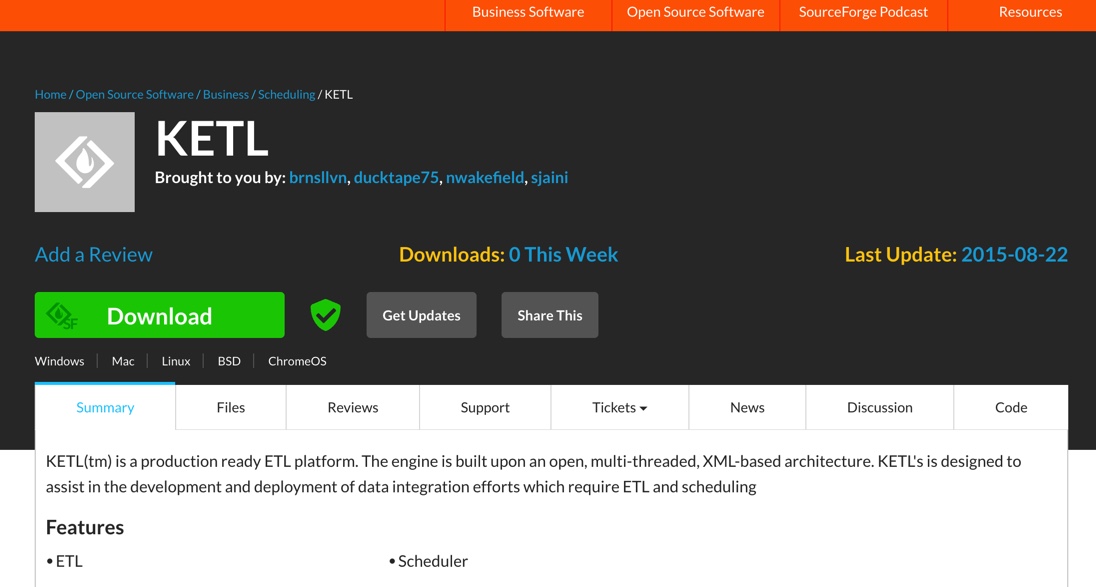Open the Resources menu in top bar
The image size is (1096, 587).
click(1029, 13)
